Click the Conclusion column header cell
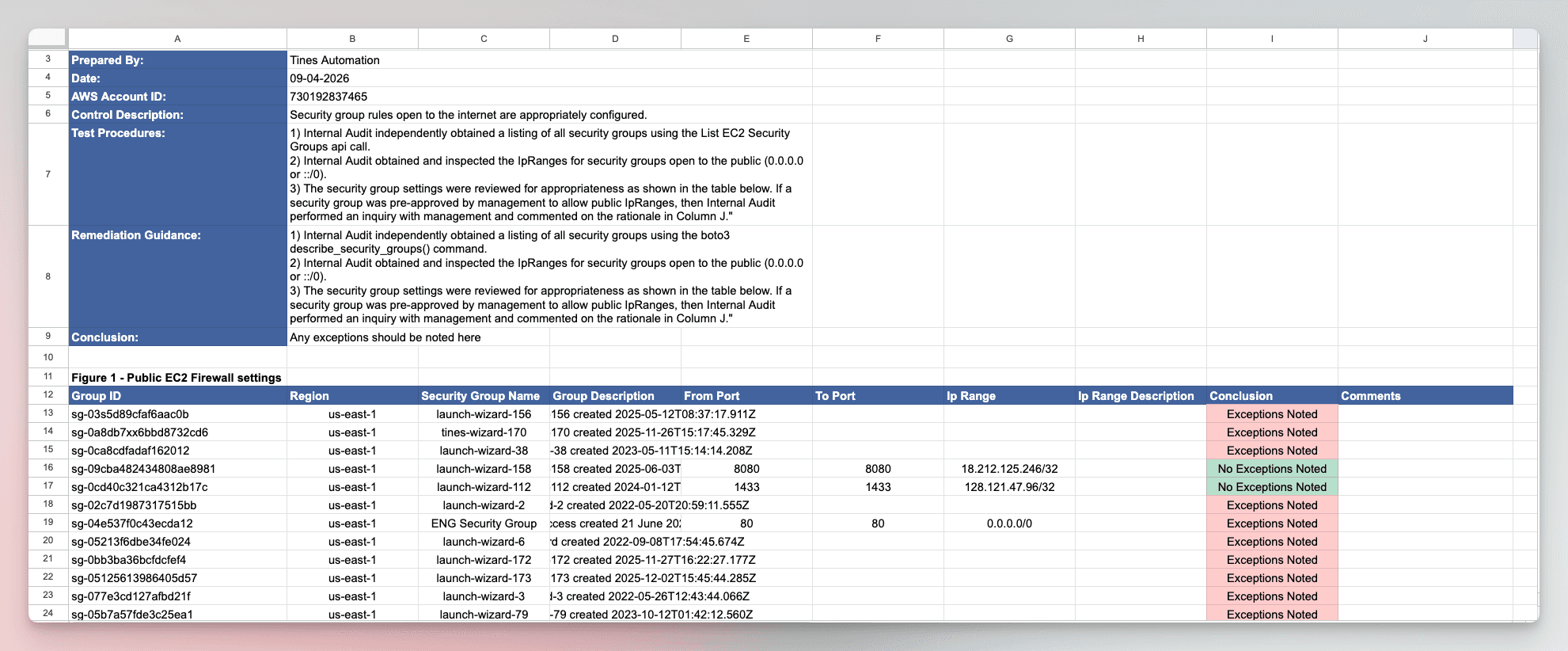The image size is (1568, 651). click(1272, 395)
